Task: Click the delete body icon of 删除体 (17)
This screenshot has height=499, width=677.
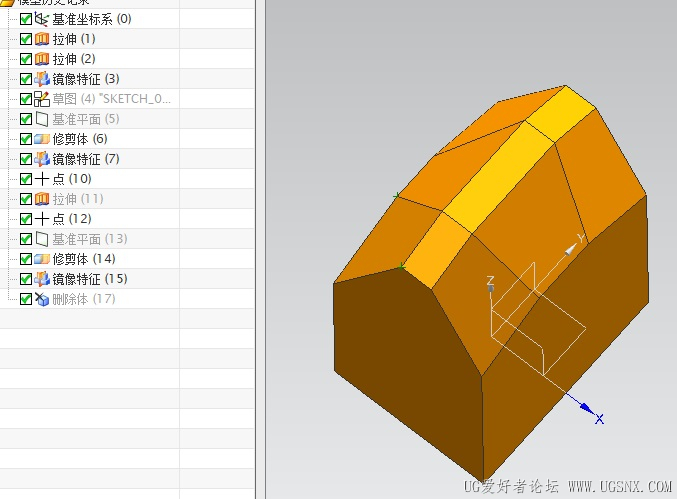Action: [x=42, y=299]
